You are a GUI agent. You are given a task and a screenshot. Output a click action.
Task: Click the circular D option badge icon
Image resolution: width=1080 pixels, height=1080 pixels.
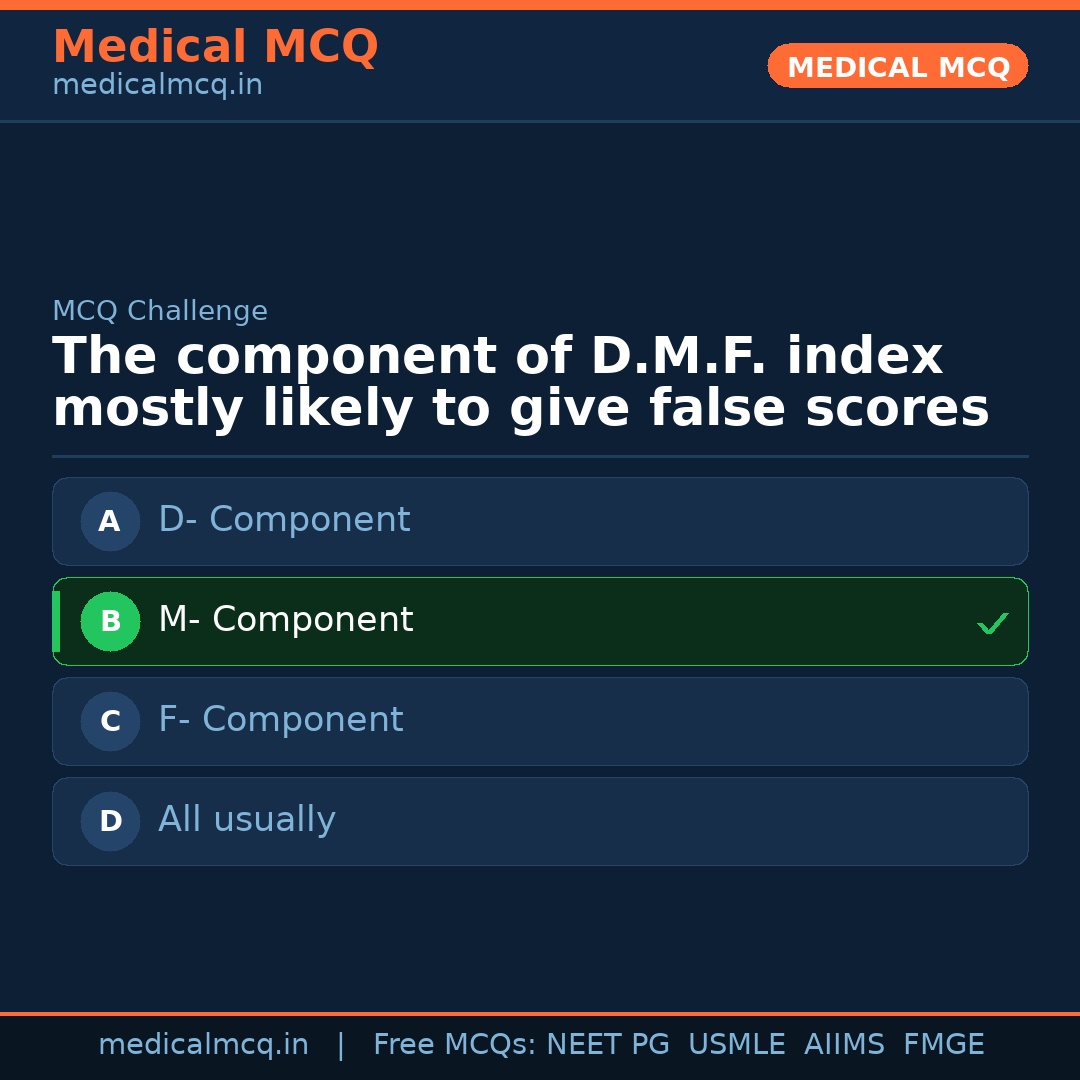point(110,821)
